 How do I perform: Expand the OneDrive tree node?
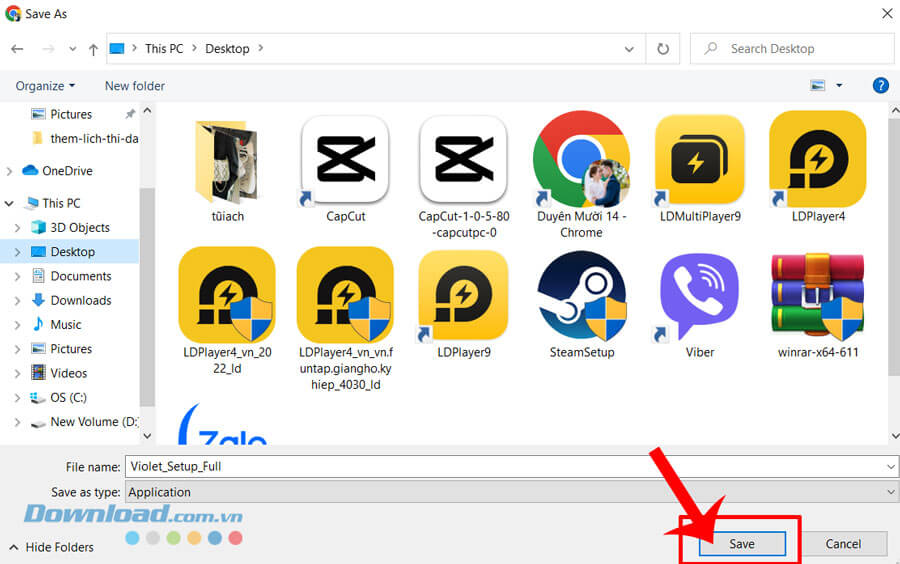pyautogui.click(x=10, y=171)
